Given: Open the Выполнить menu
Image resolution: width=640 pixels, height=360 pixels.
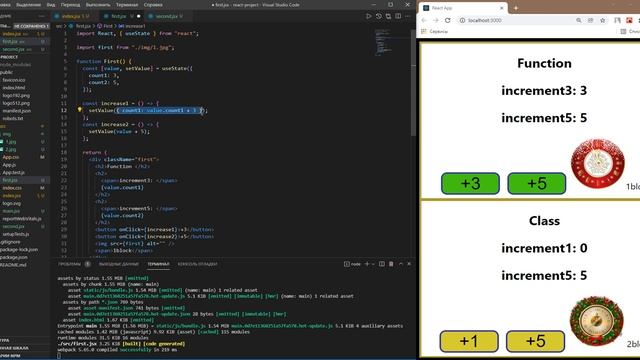Looking at the screenshot, I should [98, 5].
